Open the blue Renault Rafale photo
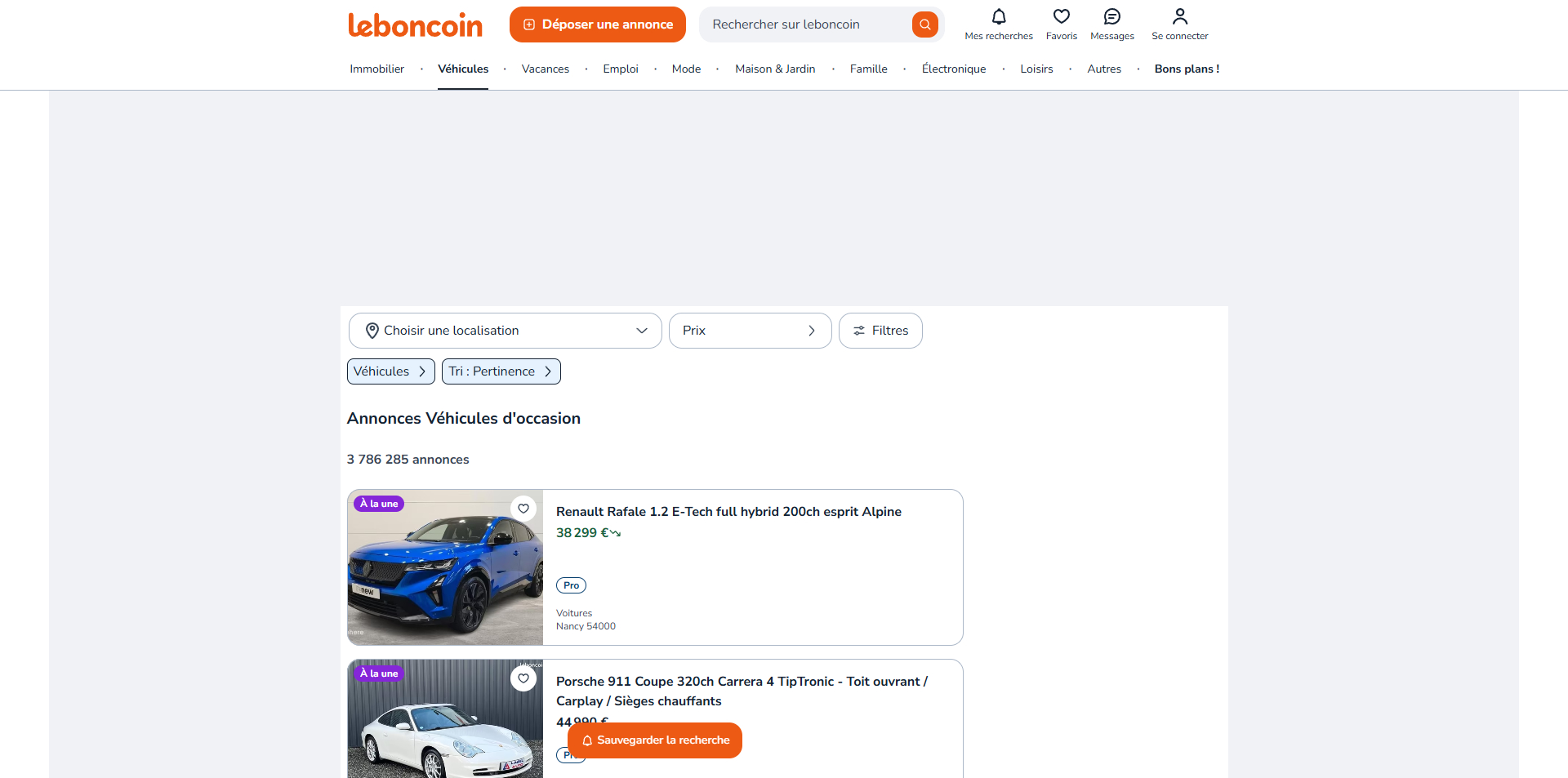The image size is (1568, 778). click(x=445, y=567)
